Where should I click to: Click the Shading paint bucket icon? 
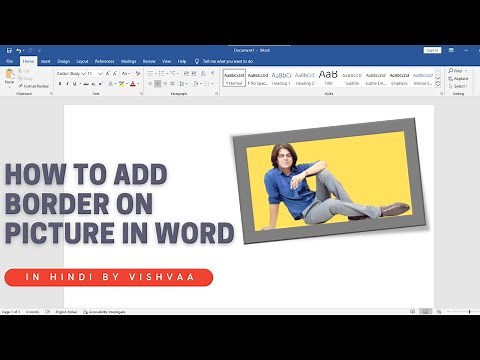tap(196, 84)
